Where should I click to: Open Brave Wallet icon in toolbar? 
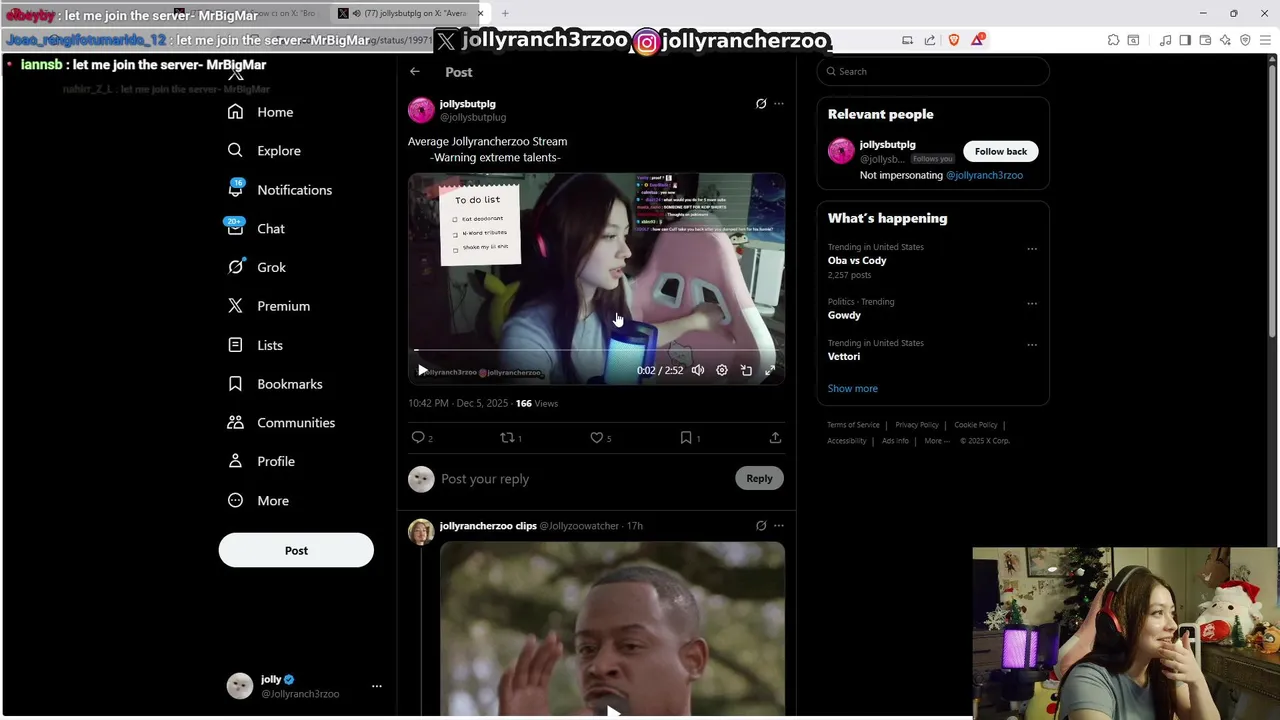click(x=1205, y=40)
